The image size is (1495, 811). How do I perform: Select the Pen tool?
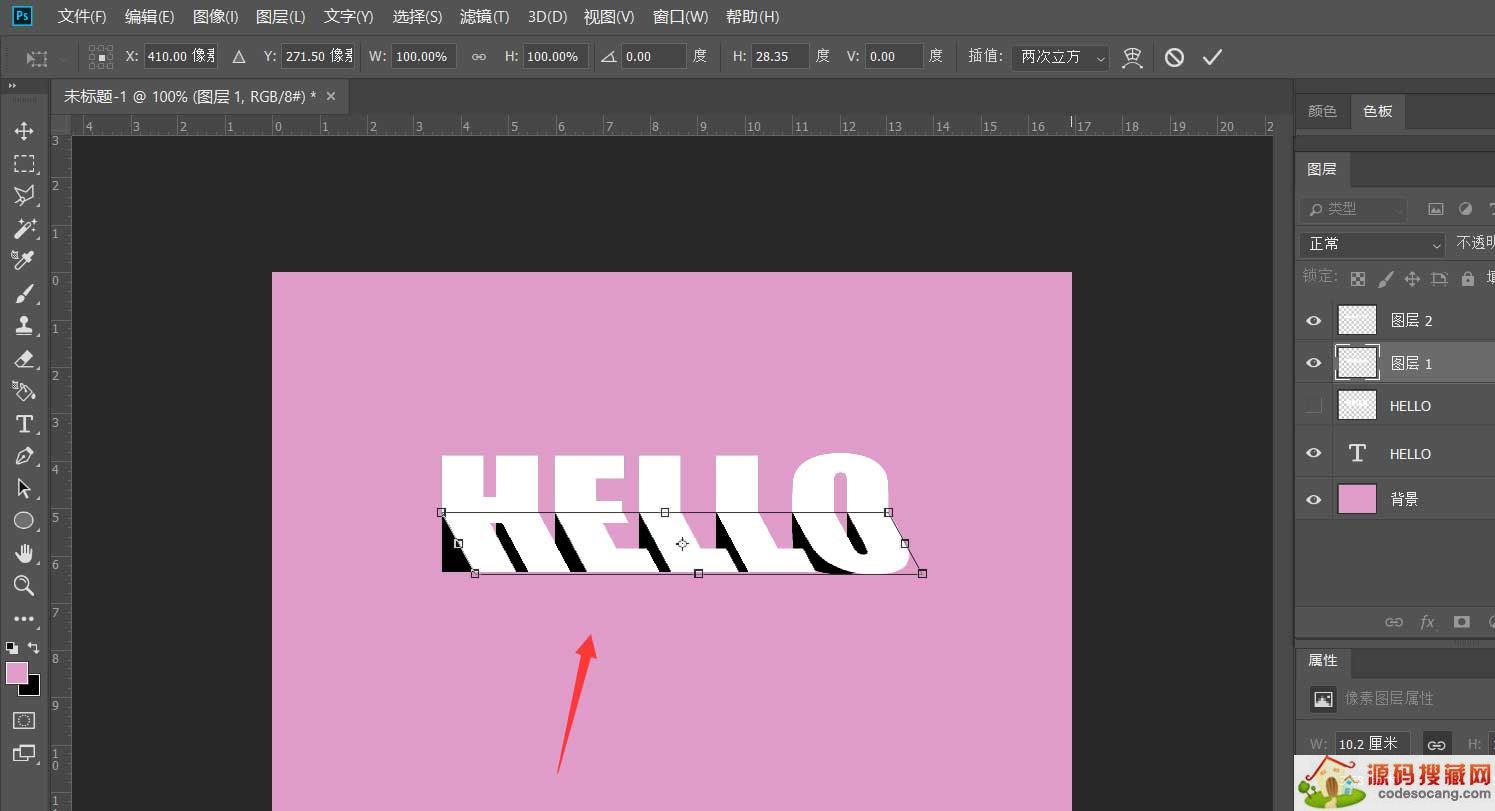(x=24, y=456)
